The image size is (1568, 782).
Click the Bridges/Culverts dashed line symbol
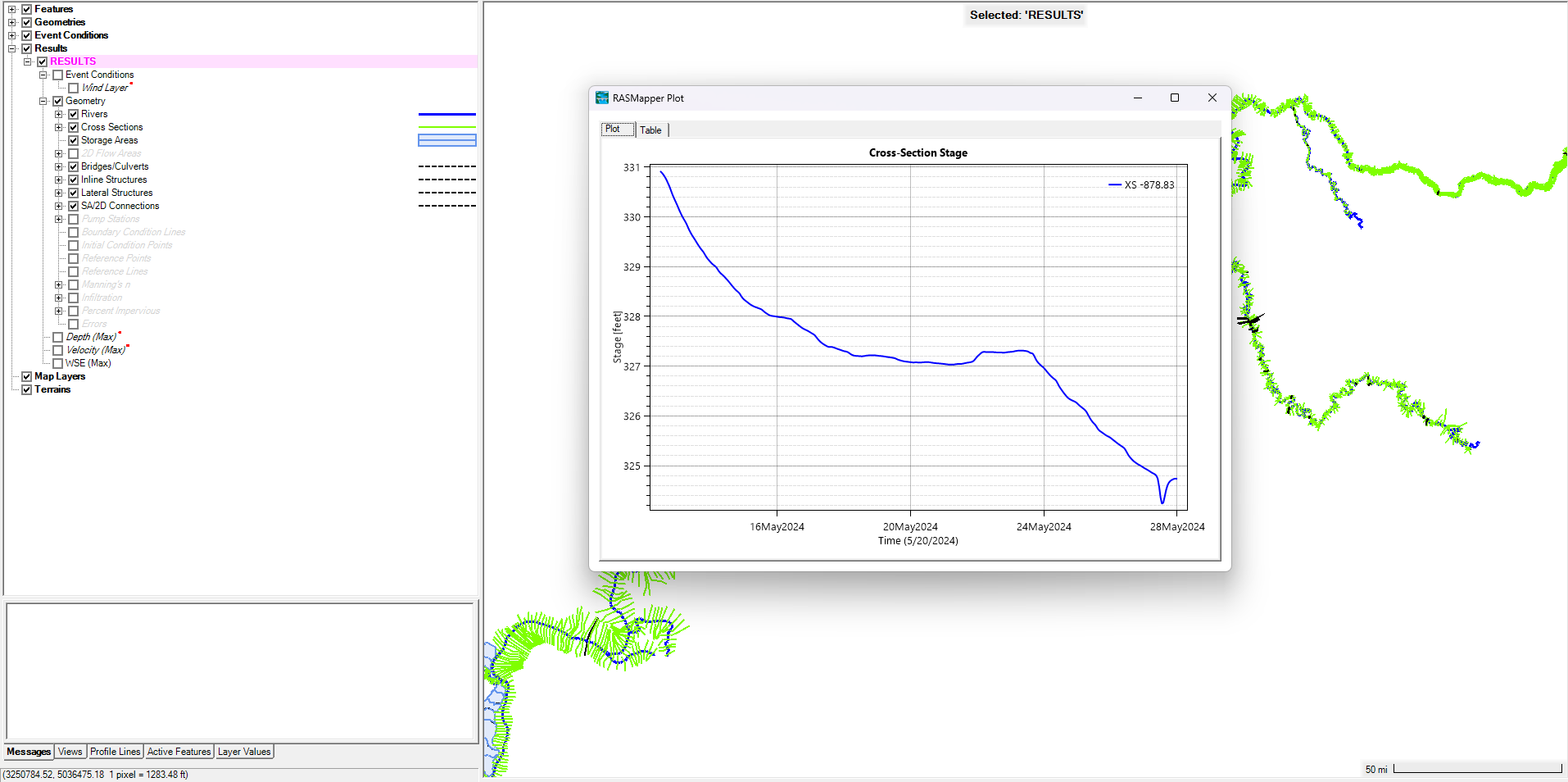(447, 166)
